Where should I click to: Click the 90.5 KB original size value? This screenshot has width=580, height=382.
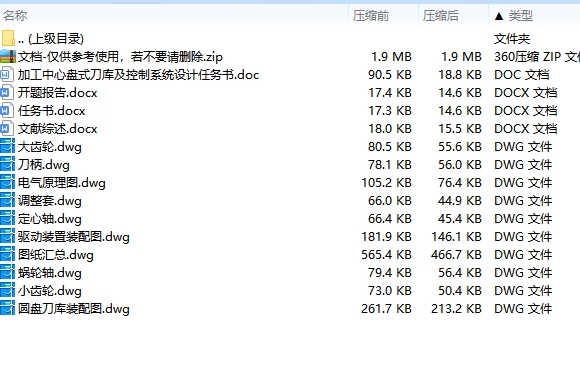click(x=390, y=75)
